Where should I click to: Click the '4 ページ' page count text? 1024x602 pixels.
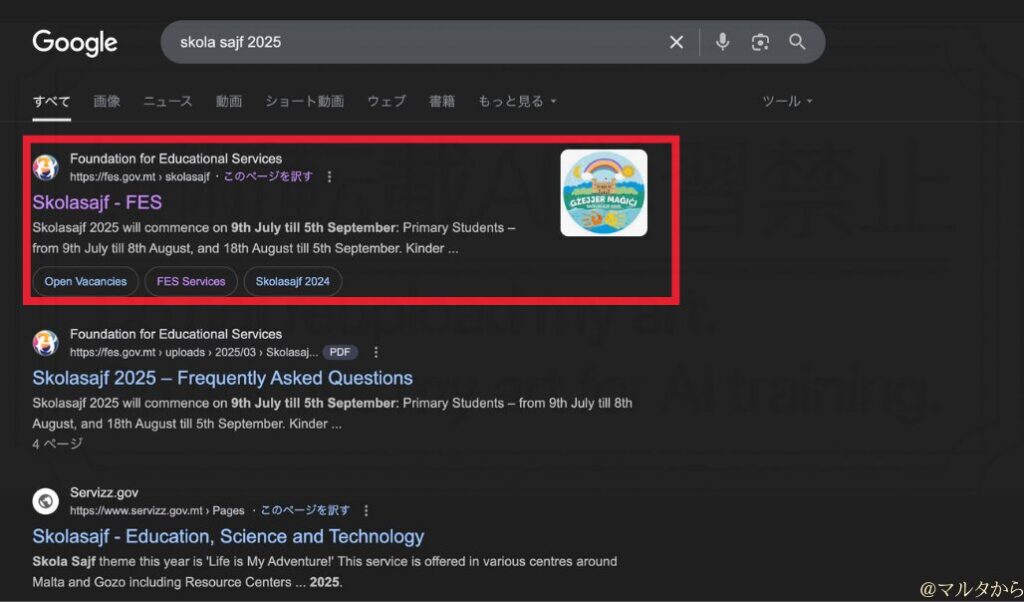(x=57, y=444)
